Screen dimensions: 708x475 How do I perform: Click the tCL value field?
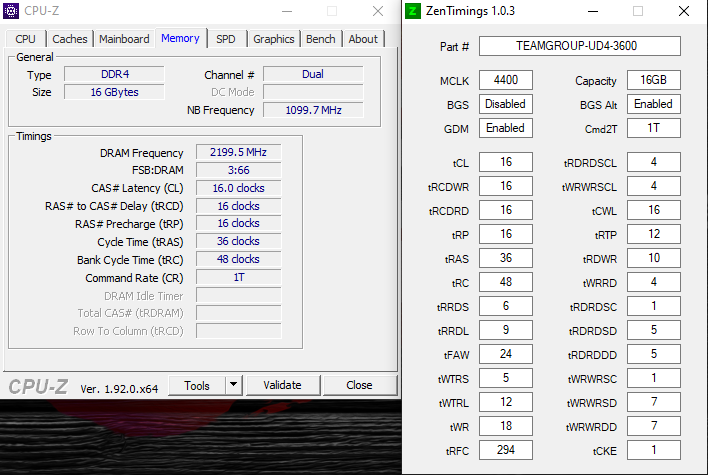pos(506,162)
